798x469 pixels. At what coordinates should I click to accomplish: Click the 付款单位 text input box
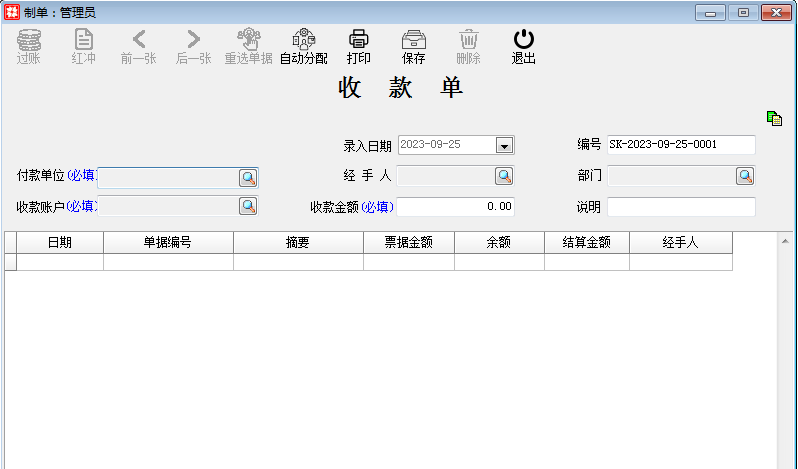pos(167,178)
